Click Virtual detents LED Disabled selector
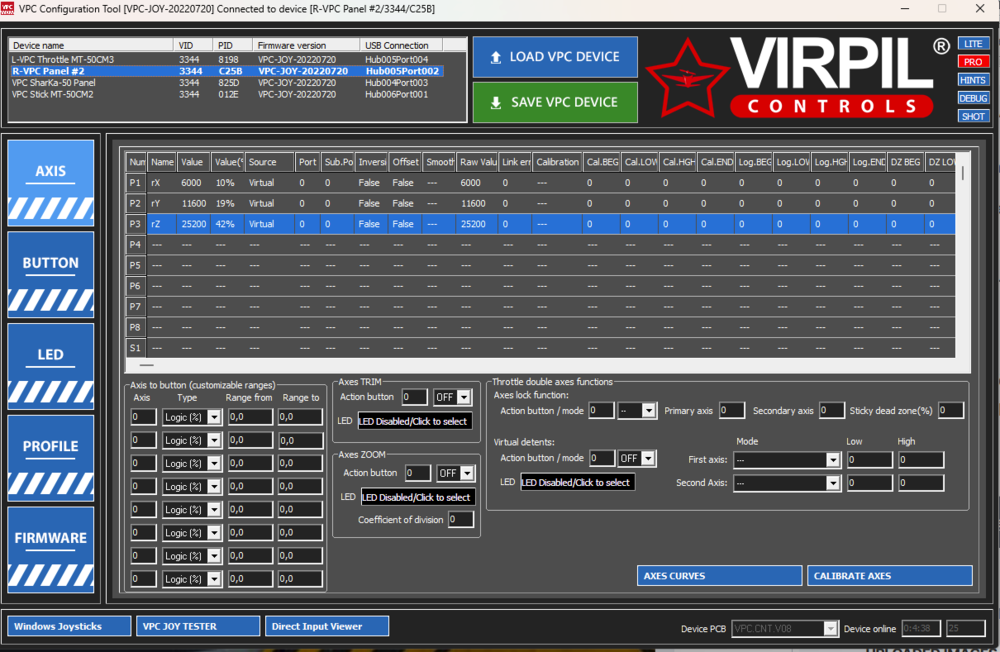Image resolution: width=1000 pixels, height=652 pixels. tap(578, 482)
